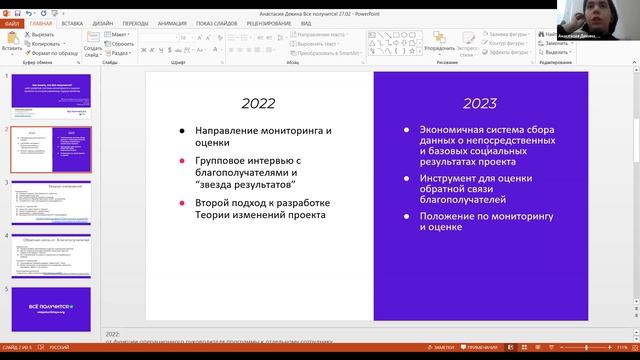This screenshot has width=640, height=360.
Task: Toggle text shadow (S) formatting
Action: click(x=169, y=50)
